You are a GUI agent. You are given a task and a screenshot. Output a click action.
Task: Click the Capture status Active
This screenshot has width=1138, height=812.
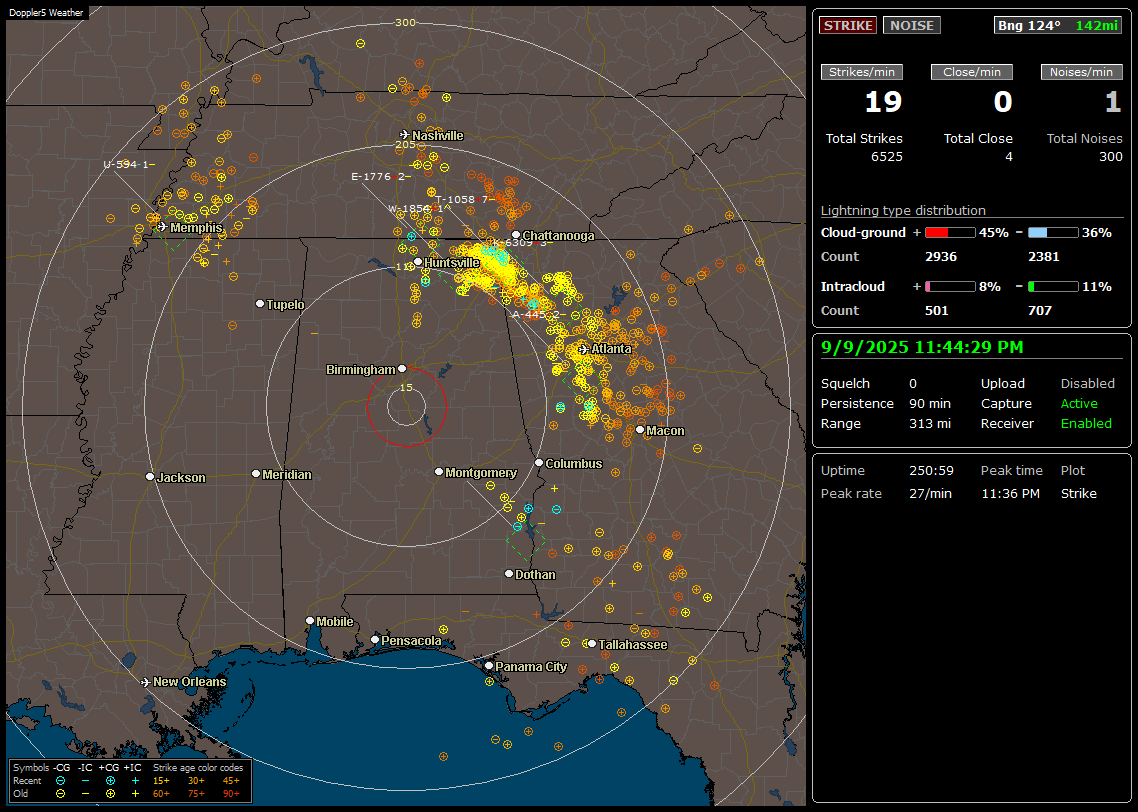[1078, 403]
